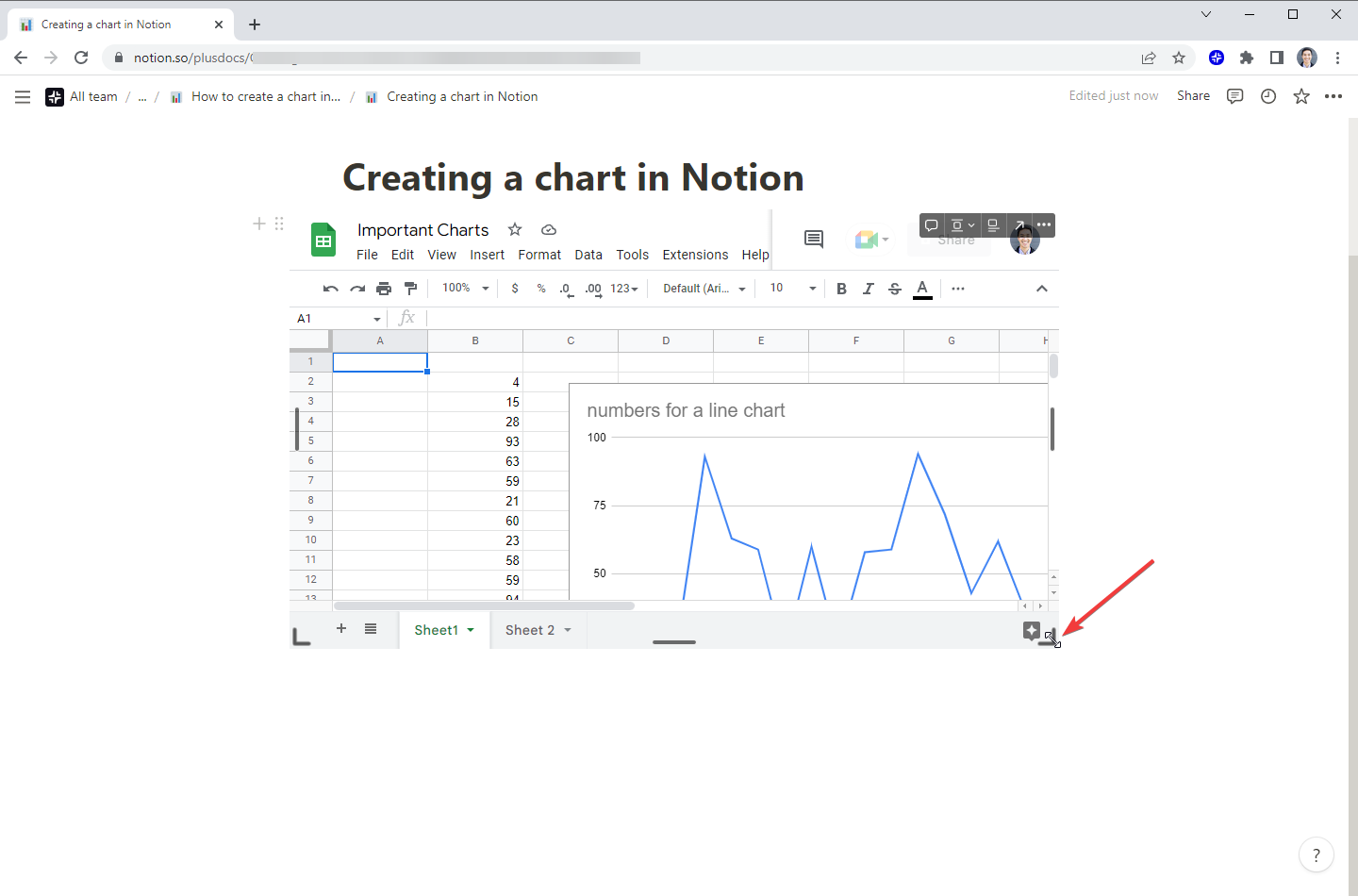Viewport: 1358px width, 896px height.
Task: Select the Paint format tool
Action: pyautogui.click(x=410, y=288)
